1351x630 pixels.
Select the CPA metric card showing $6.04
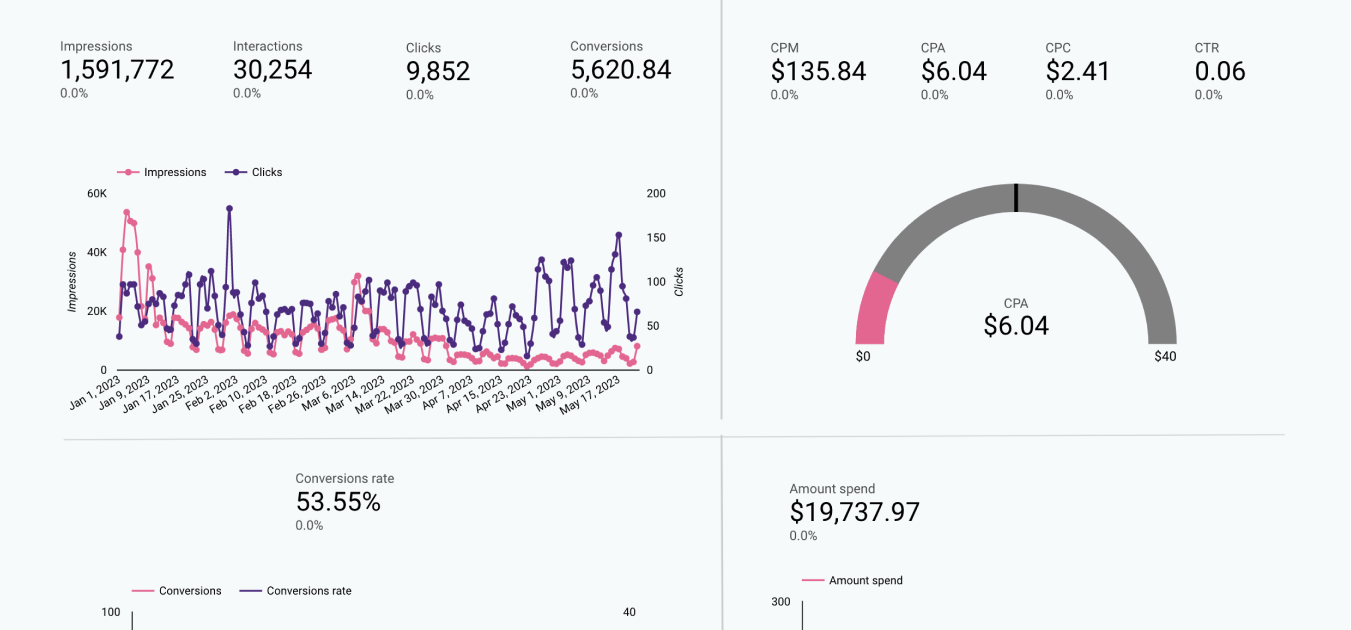click(x=954, y=71)
